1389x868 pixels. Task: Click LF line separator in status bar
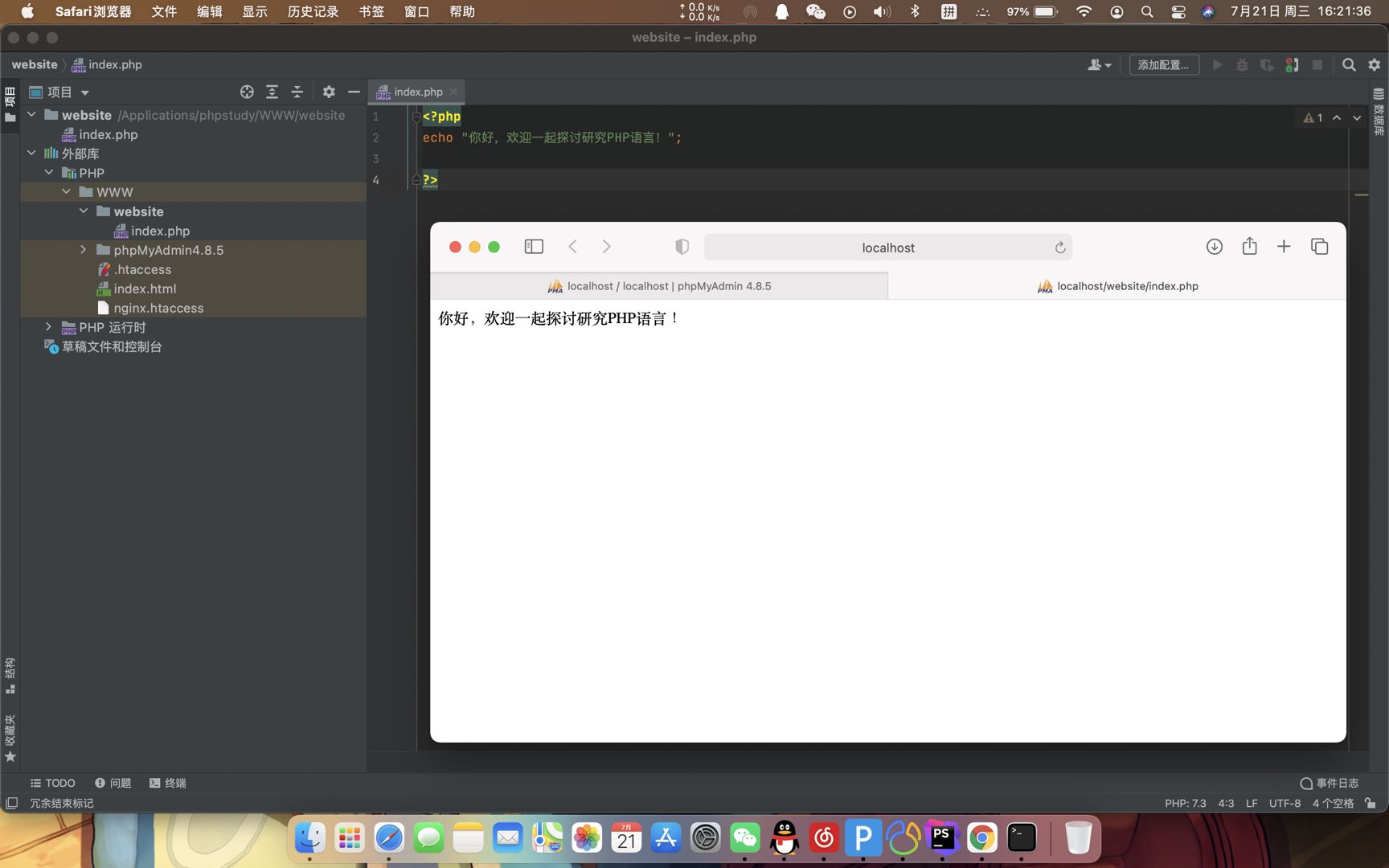tap(1252, 803)
